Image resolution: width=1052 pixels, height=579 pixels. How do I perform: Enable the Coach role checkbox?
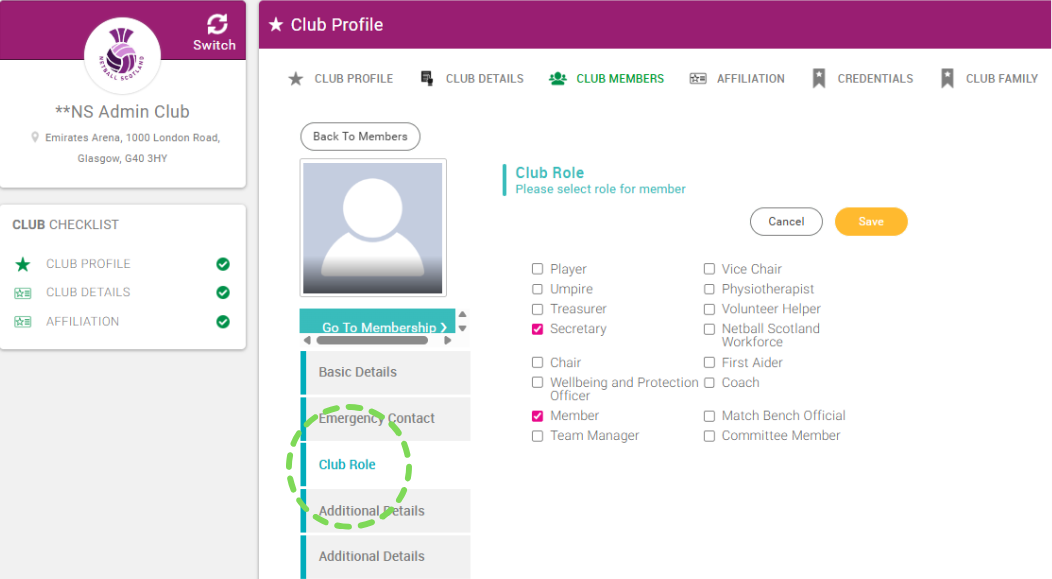pyautogui.click(x=709, y=382)
